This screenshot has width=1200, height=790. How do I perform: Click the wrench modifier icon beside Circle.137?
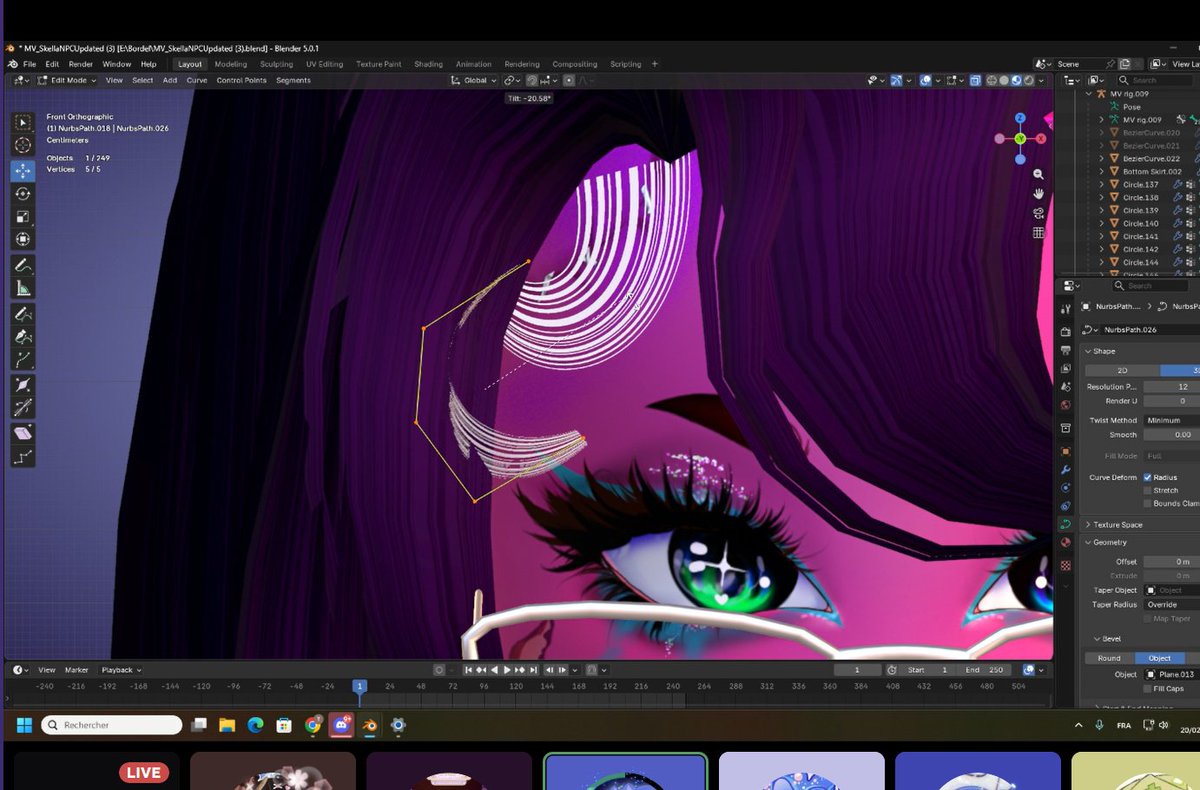point(1178,184)
